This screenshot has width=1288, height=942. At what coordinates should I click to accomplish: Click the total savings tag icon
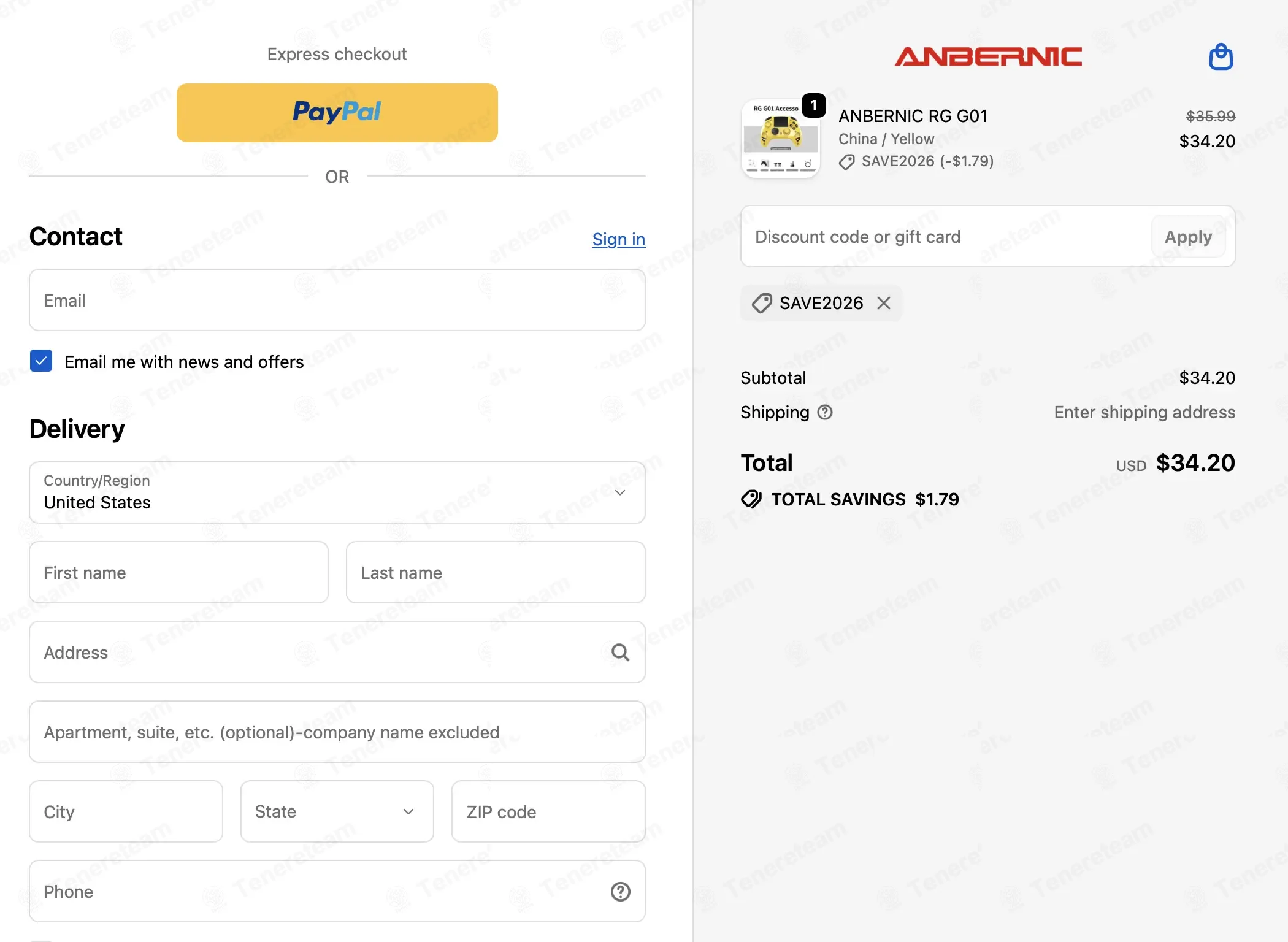point(751,499)
